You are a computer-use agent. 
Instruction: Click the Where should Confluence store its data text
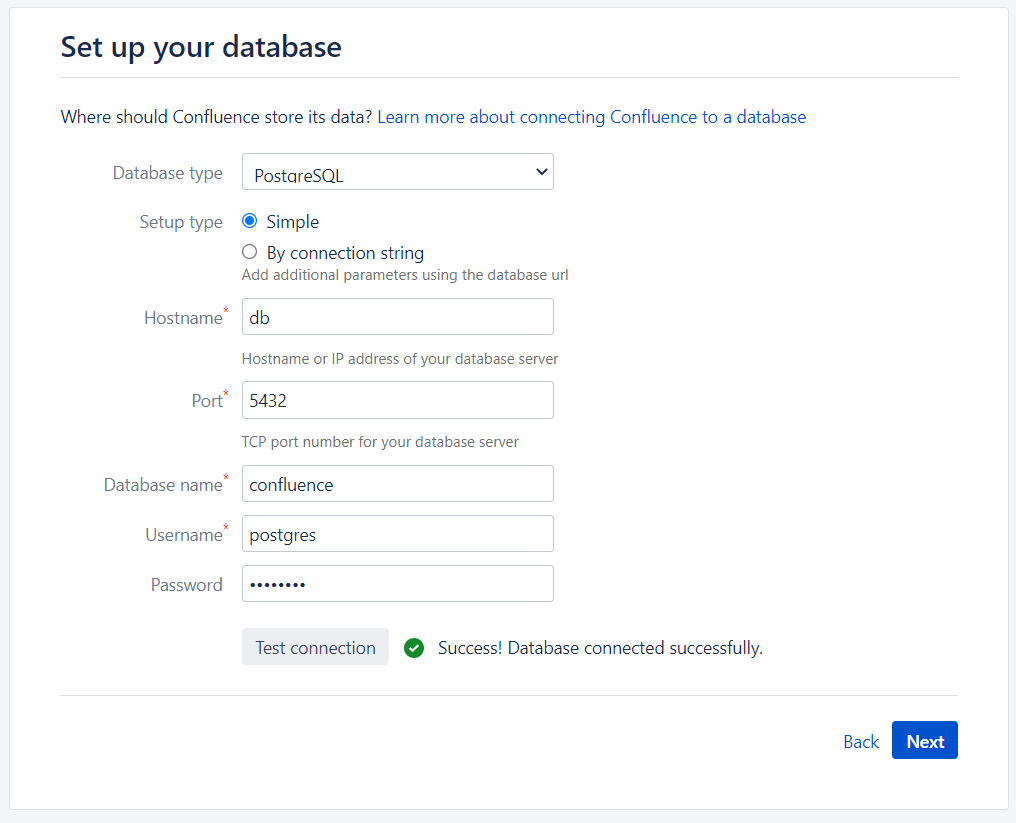(x=216, y=117)
